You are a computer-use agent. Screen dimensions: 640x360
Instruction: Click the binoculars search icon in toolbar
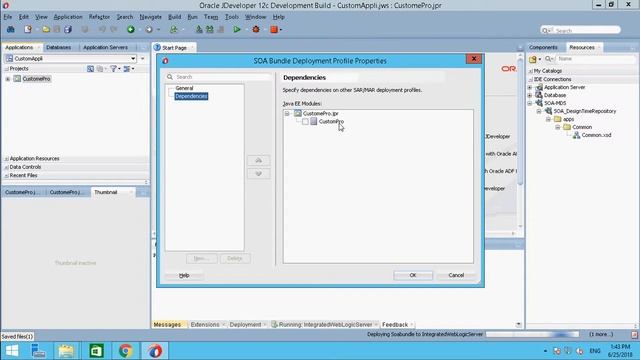(x=11, y=29)
